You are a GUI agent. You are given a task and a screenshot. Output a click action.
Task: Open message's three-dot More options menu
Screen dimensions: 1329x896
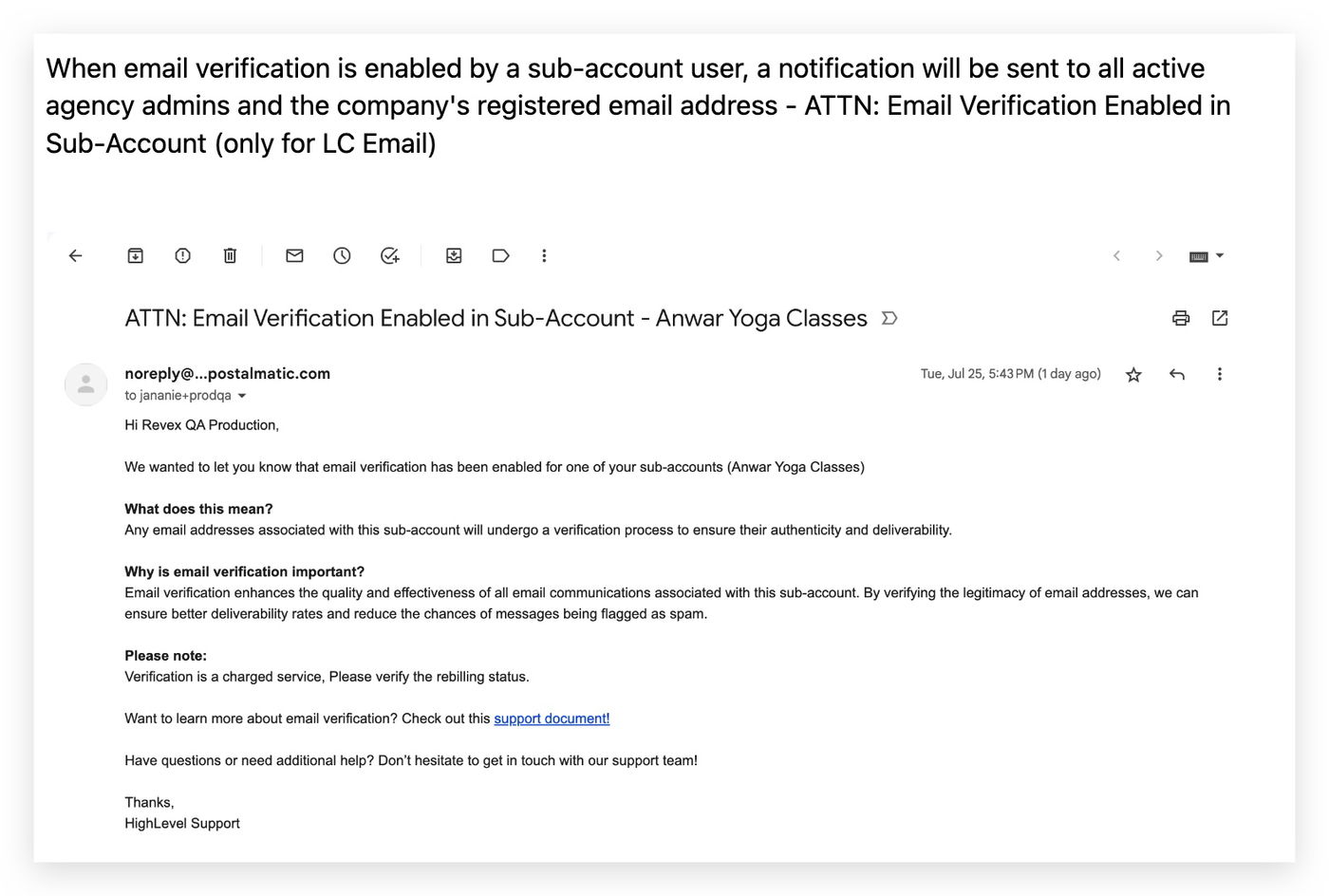coord(1220,374)
